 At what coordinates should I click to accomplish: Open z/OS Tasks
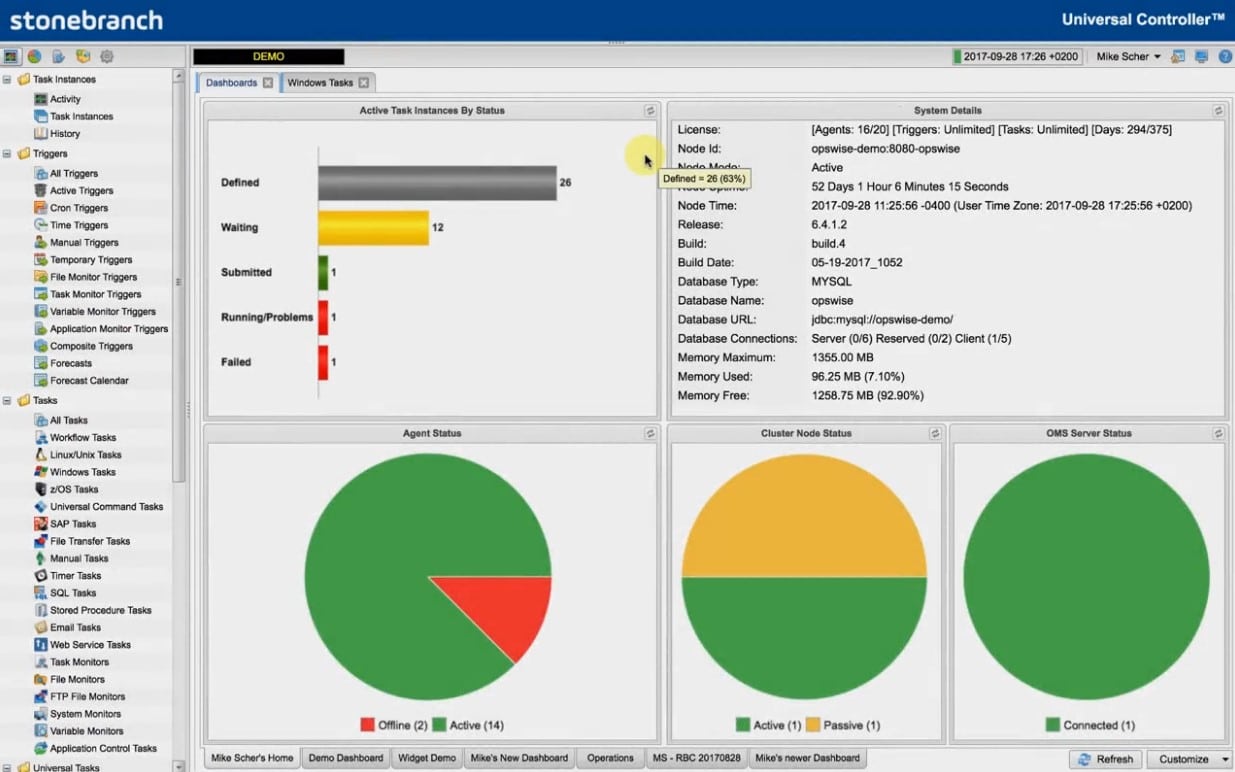point(74,489)
